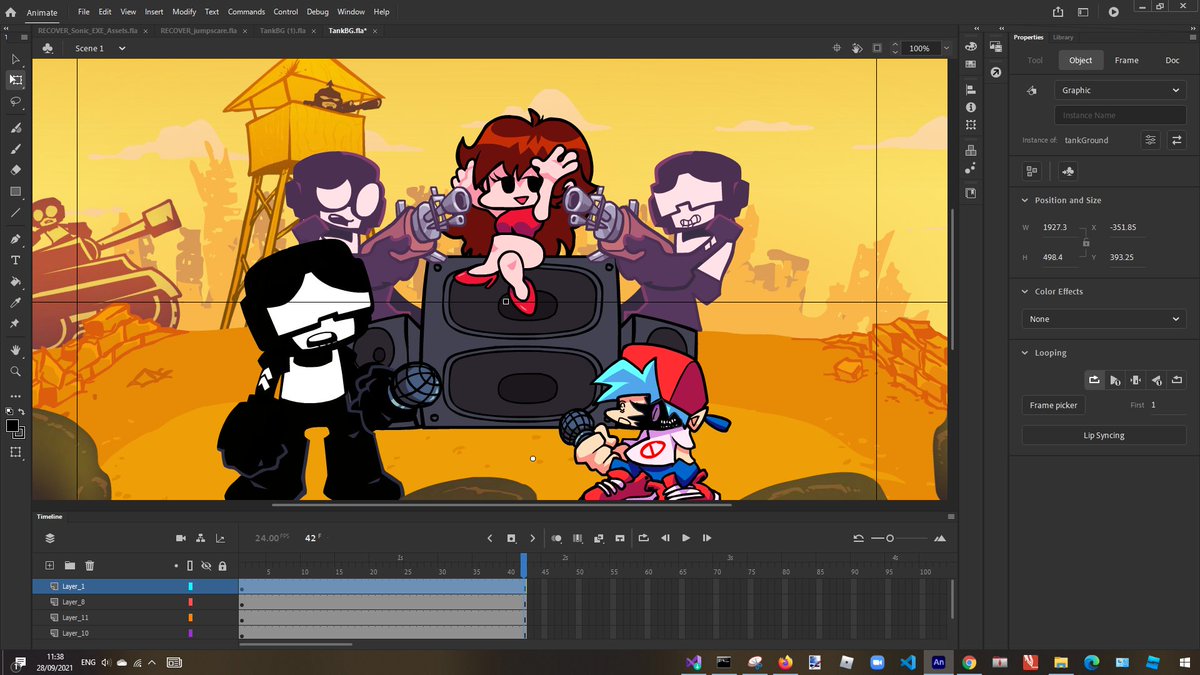Switch to the Frame properties tab
The height and width of the screenshot is (675, 1200).
pyautogui.click(x=1126, y=60)
